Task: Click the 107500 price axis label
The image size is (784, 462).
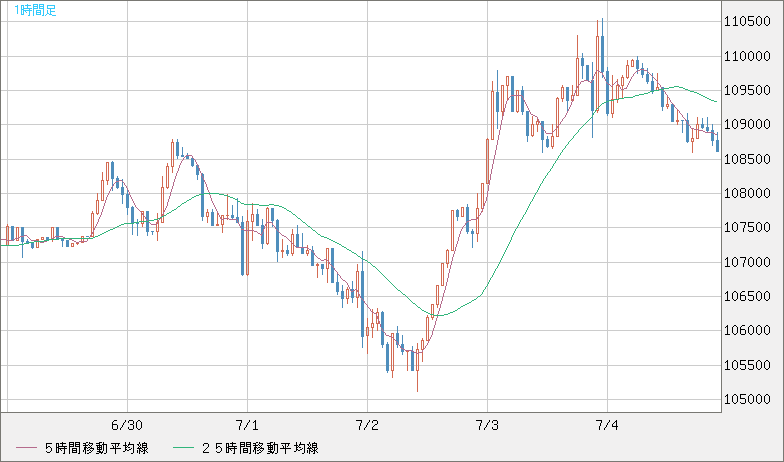Action: [747, 228]
